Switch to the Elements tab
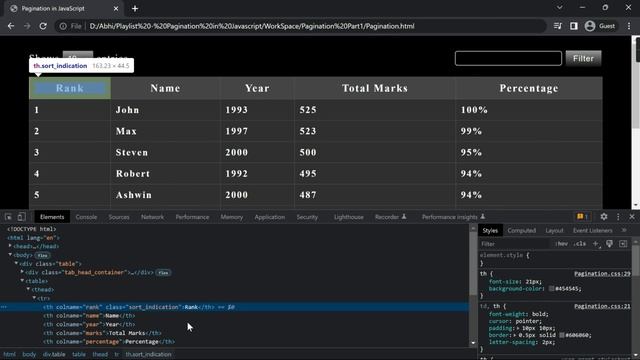Image resolution: width=640 pixels, height=360 pixels. [x=52, y=217]
